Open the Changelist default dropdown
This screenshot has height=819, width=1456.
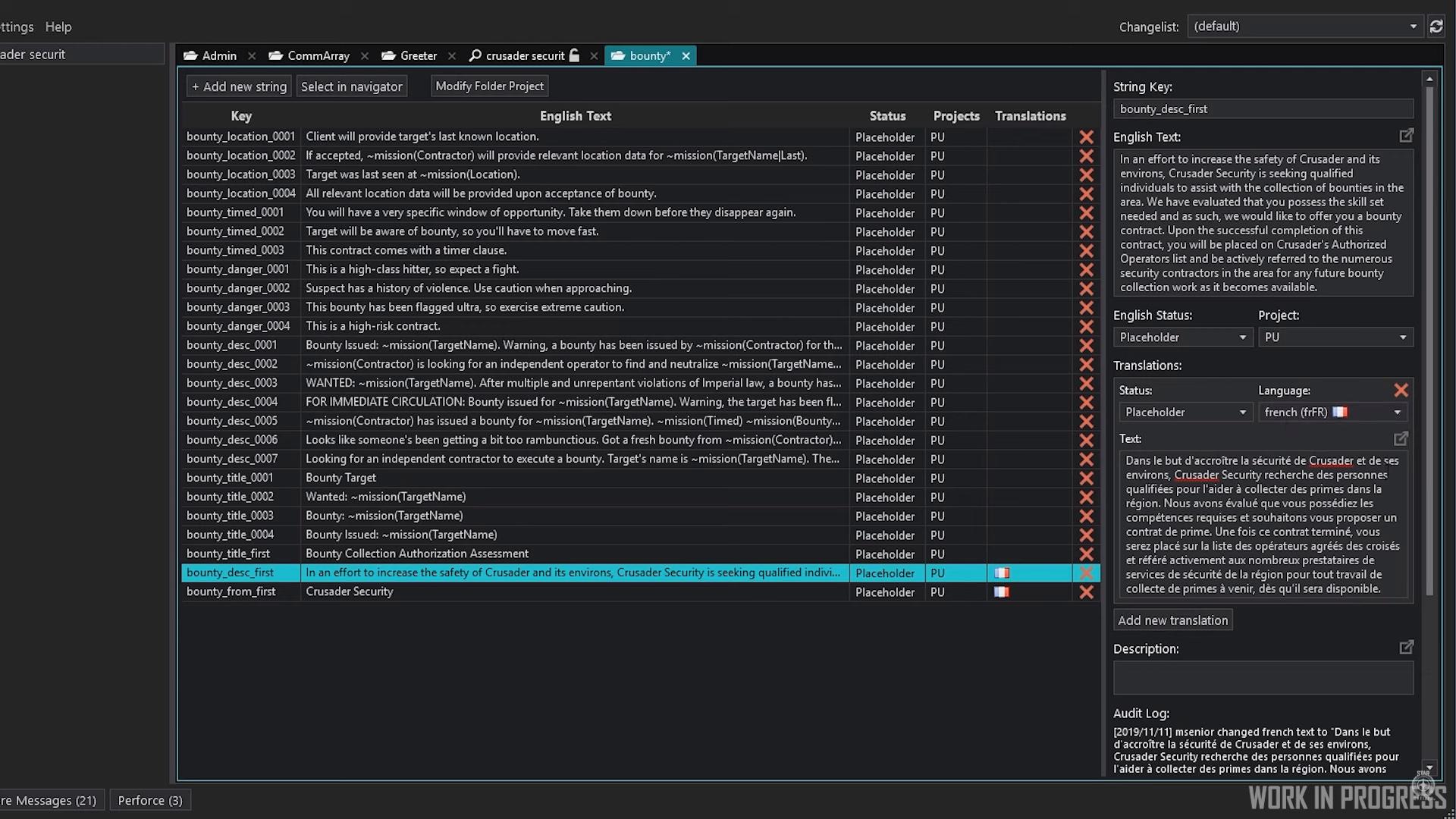[1304, 27]
